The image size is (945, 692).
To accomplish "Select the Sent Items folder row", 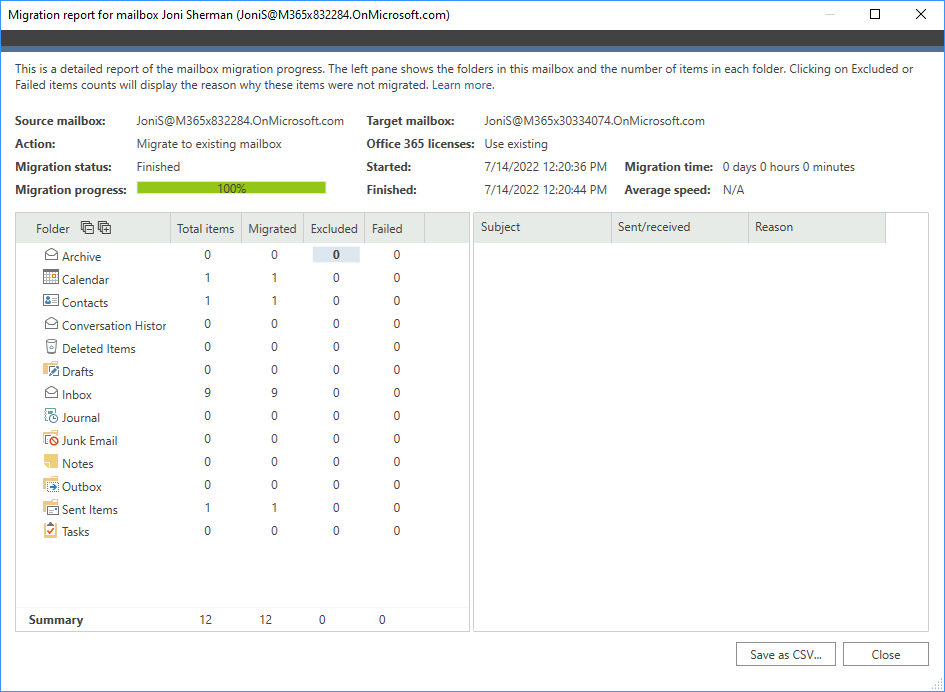I will coord(242,509).
